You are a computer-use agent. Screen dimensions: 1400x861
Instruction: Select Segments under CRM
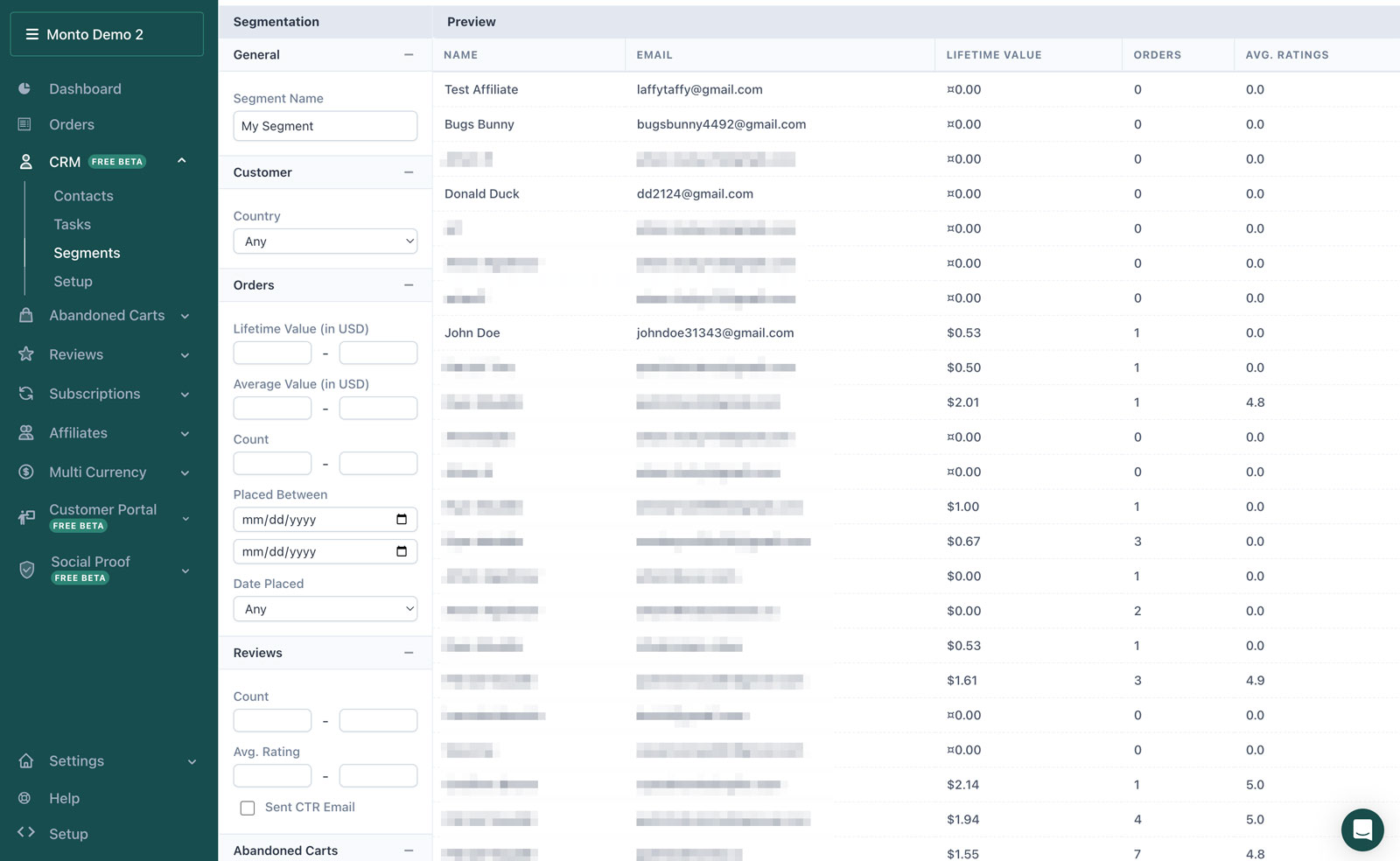[x=87, y=253]
